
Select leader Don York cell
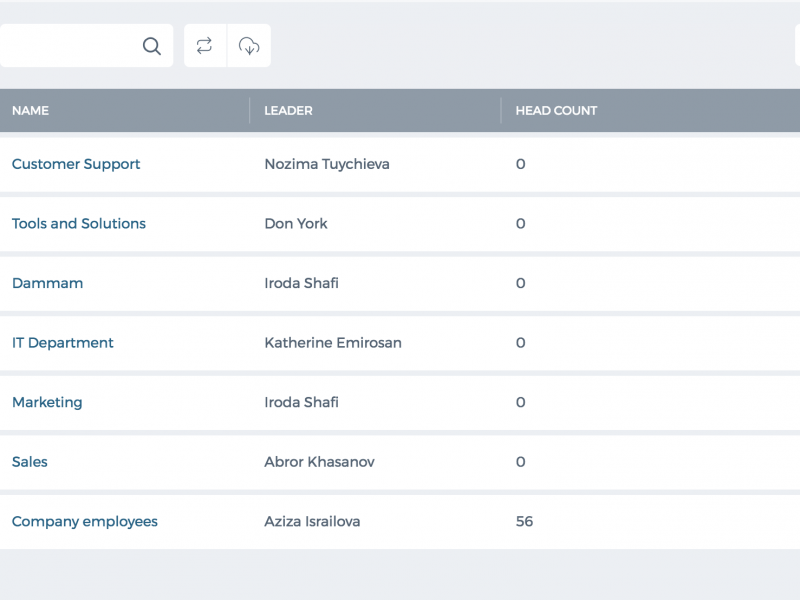point(296,223)
